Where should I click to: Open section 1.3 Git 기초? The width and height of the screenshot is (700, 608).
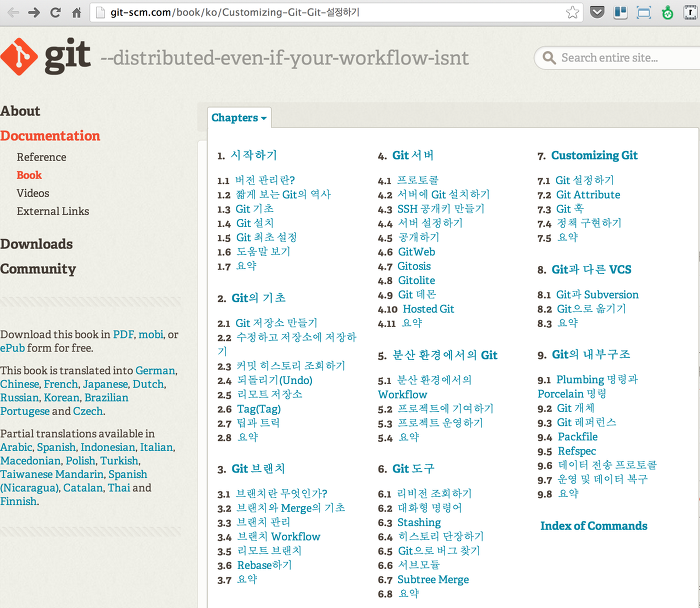254,209
